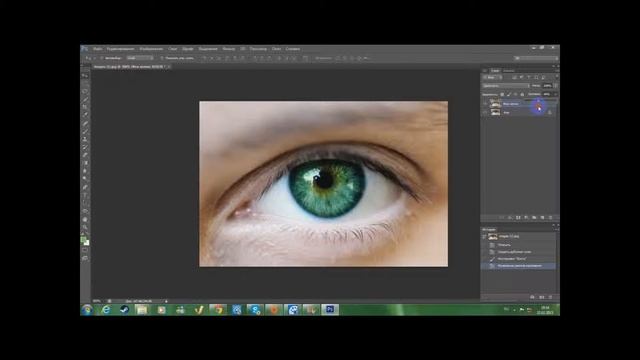Delete current state trash icon in History
The width and height of the screenshot is (640, 360).
click(550, 297)
